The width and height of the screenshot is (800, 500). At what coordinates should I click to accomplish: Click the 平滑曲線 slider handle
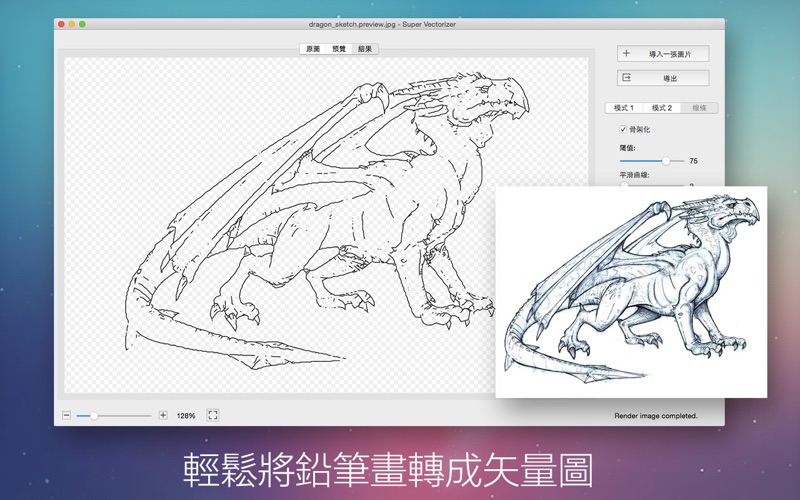pyautogui.click(x=624, y=186)
